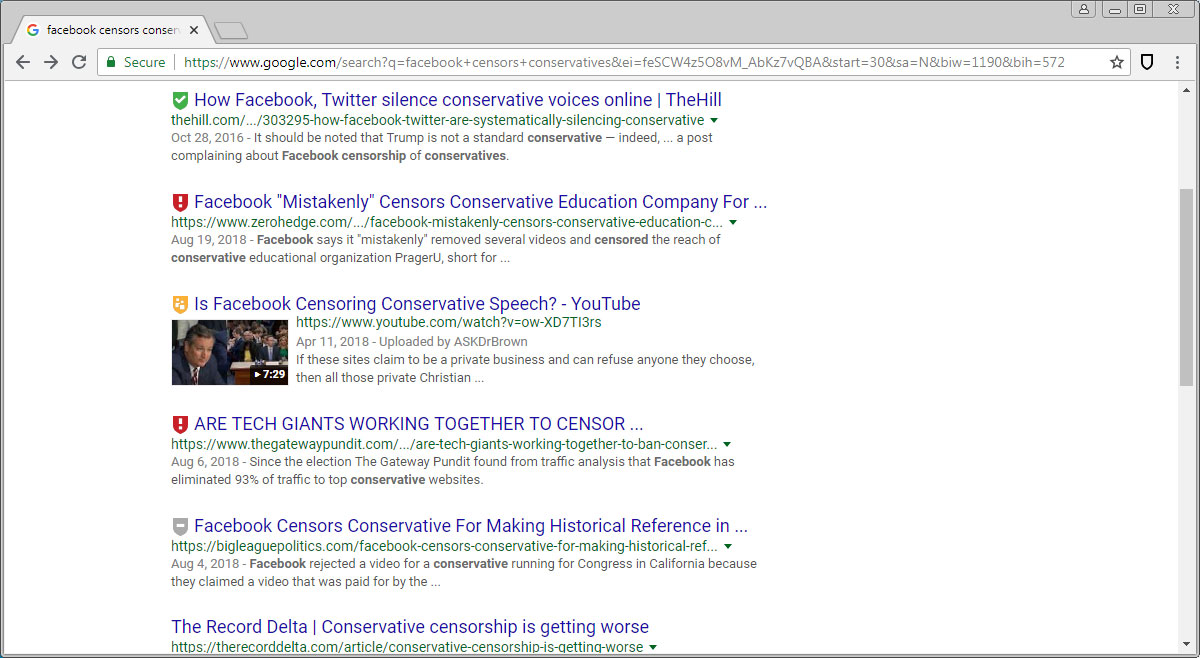Expand dropdown arrow after thehill.com URL
1200x658 pixels.
click(714, 121)
